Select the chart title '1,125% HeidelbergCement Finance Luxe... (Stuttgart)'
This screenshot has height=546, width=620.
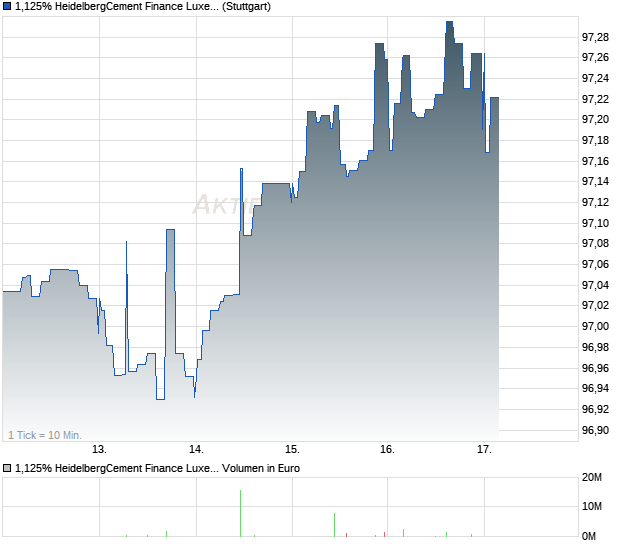coord(143,7)
